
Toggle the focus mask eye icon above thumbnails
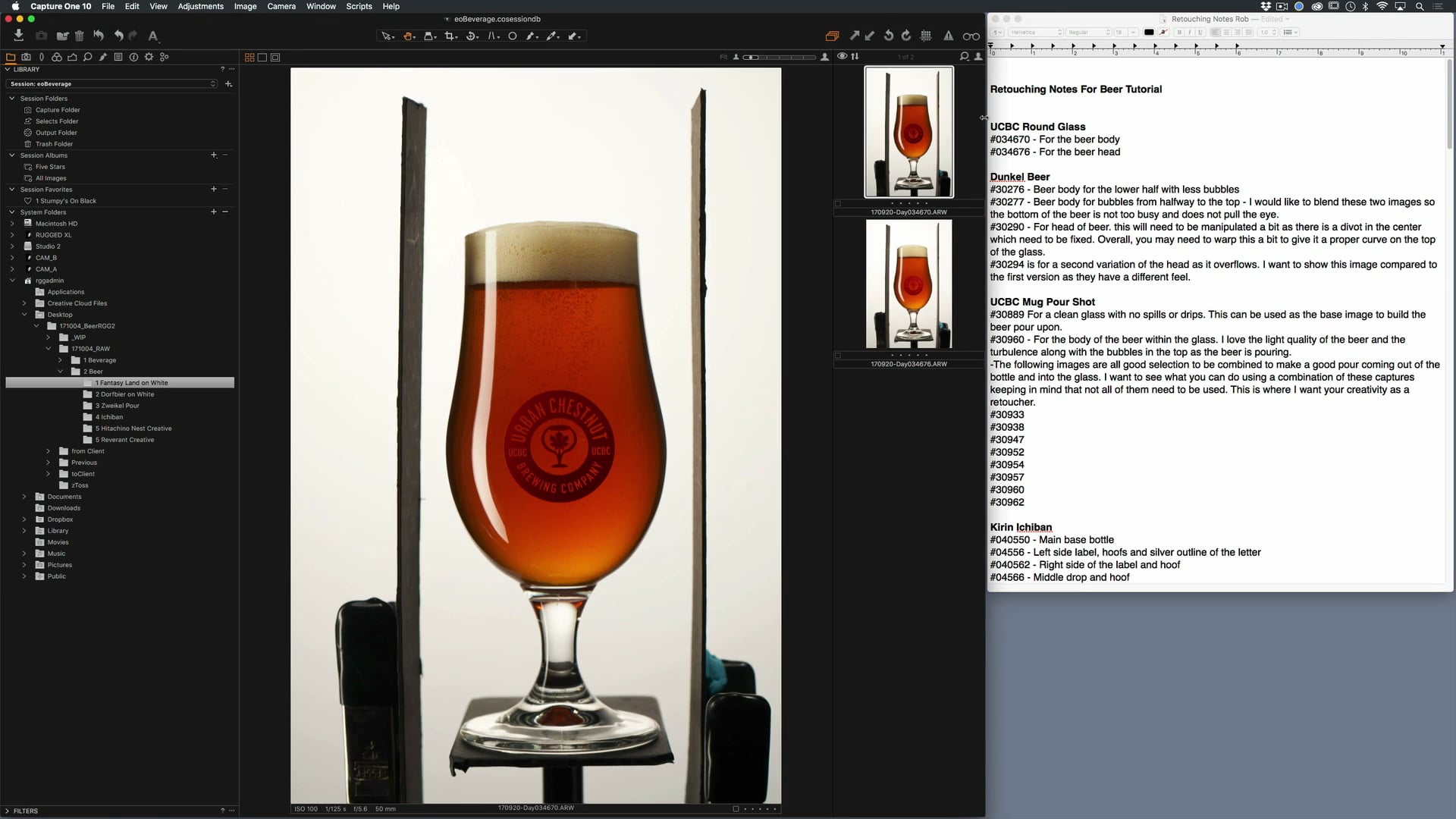pyautogui.click(x=842, y=56)
